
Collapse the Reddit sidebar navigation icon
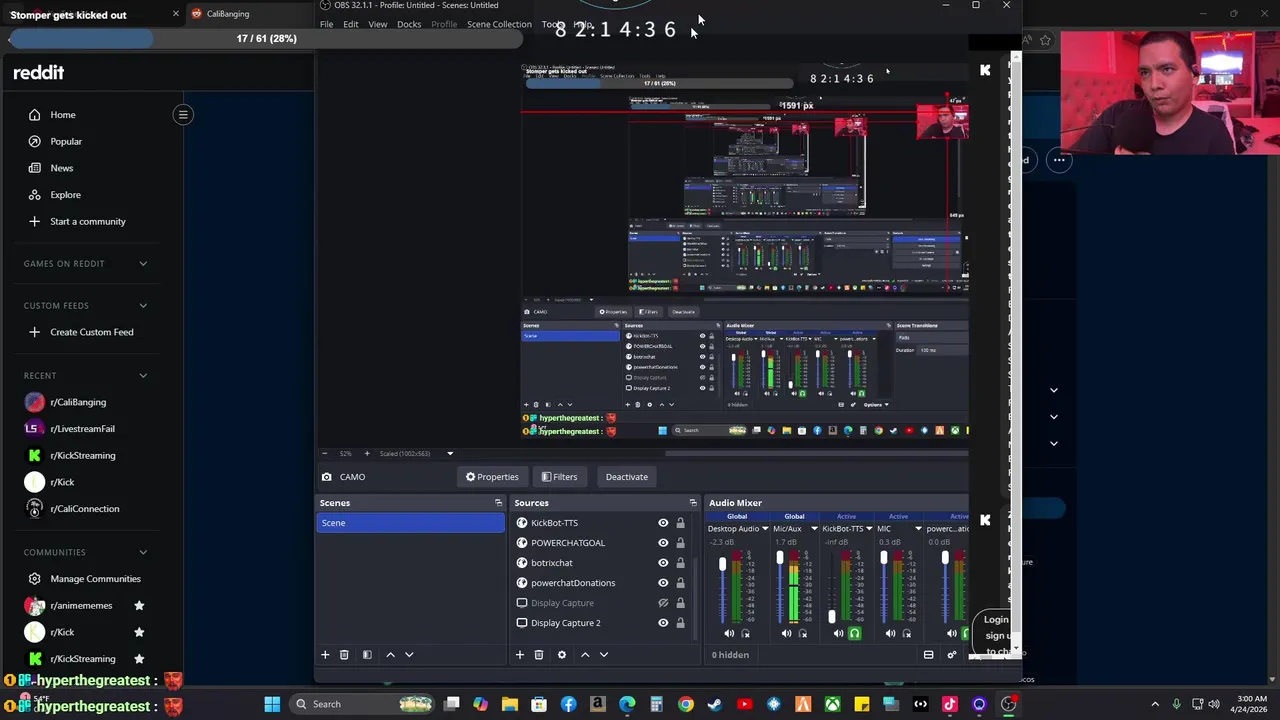(183, 115)
